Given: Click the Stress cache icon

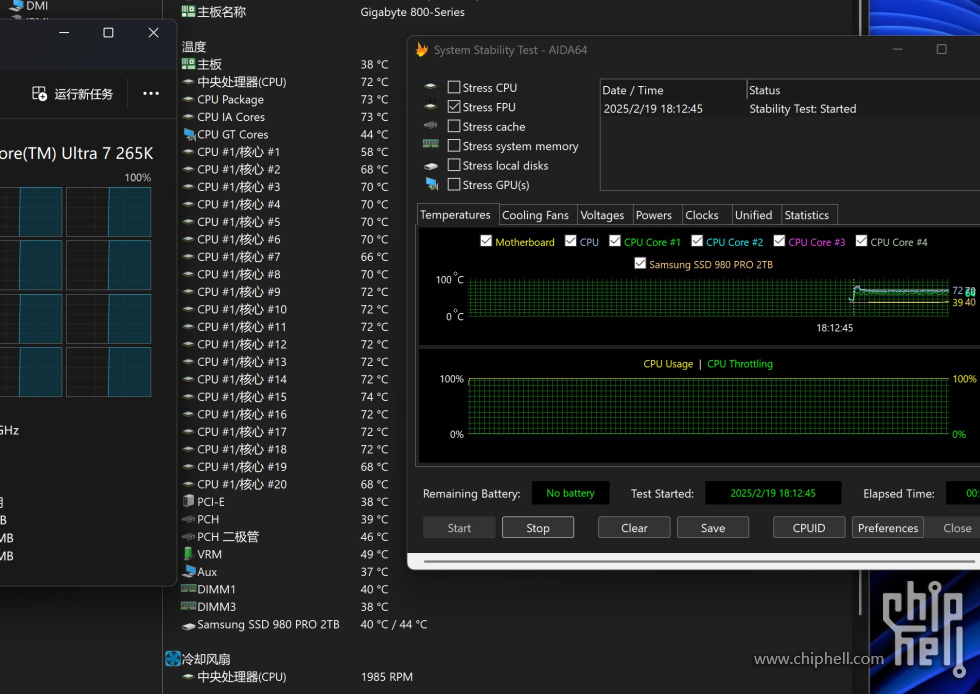Looking at the screenshot, I should 431,126.
